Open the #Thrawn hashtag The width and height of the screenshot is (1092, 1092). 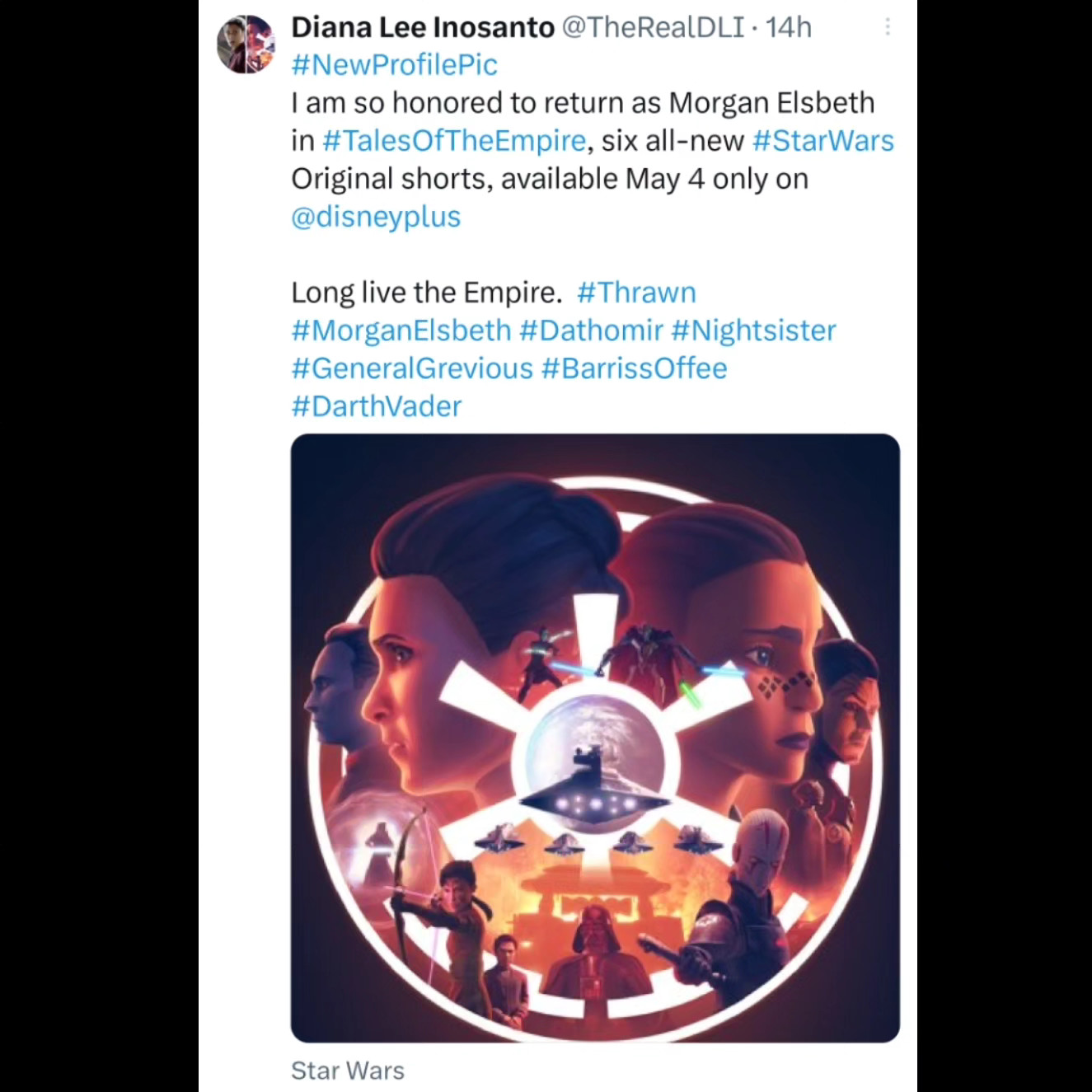[636, 293]
